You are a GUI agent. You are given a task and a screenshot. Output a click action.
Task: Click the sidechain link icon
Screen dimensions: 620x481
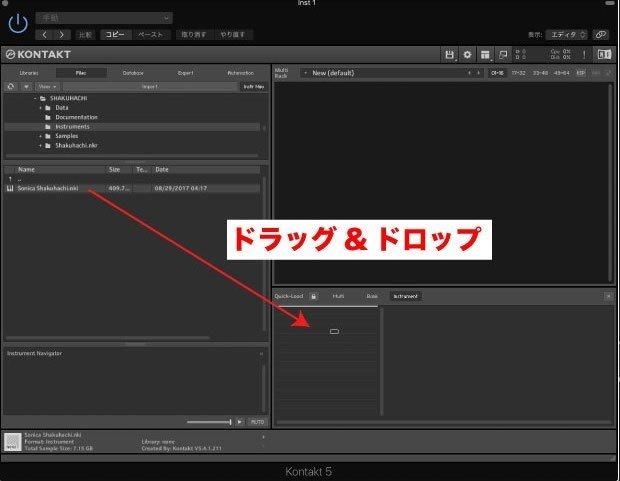(x=601, y=35)
